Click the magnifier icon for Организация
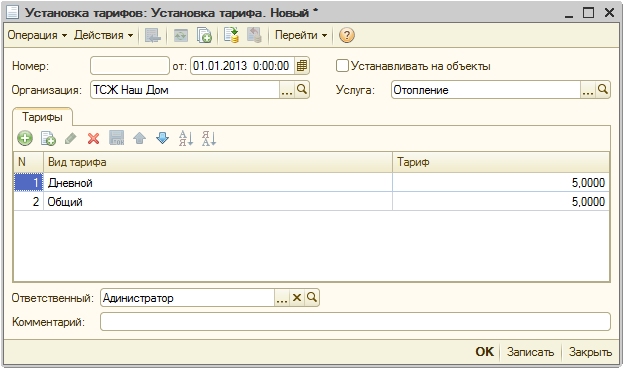 [x=302, y=90]
